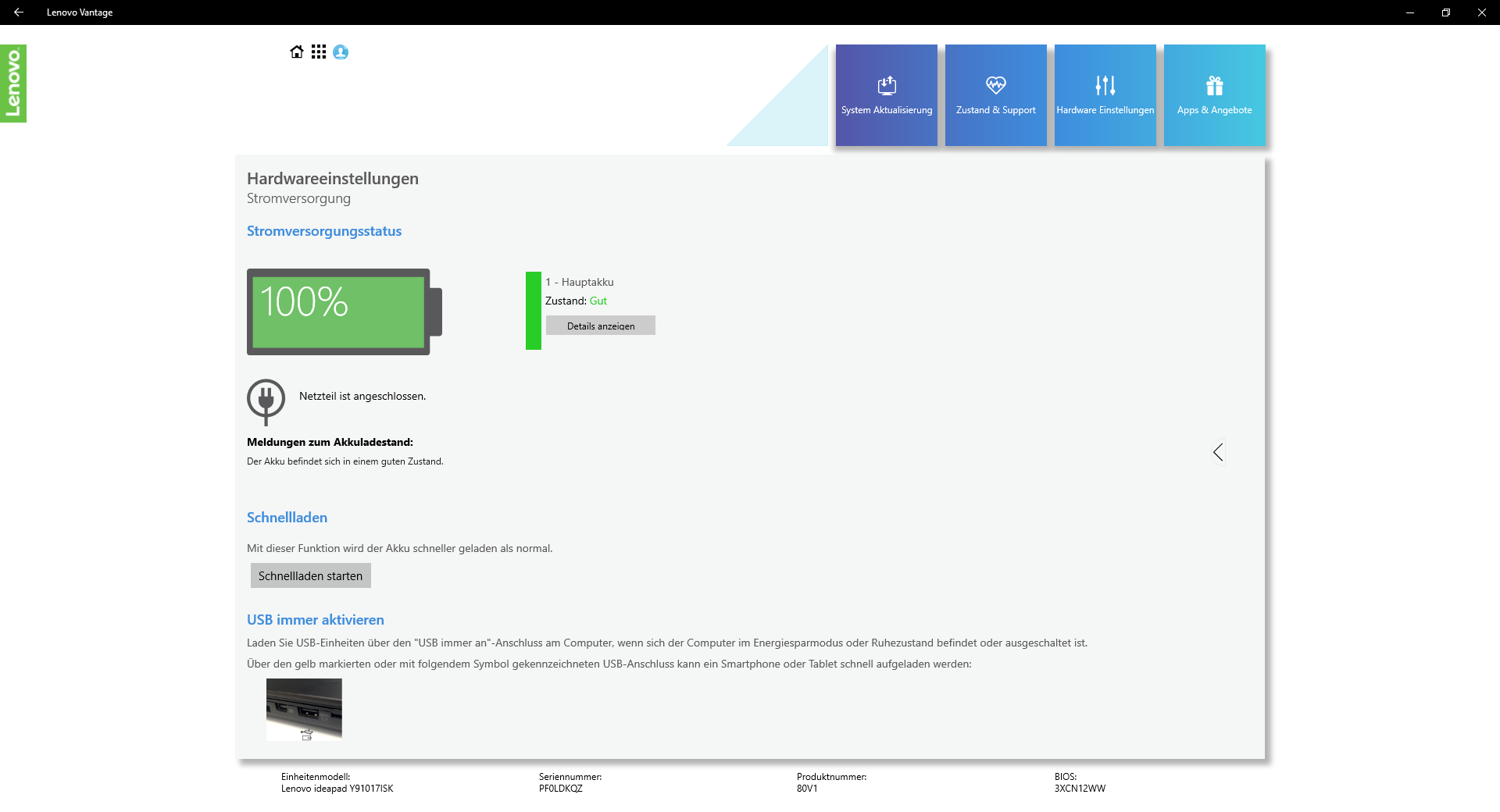Click BIOS version 3XCN12WW
The image size is (1500, 812).
click(1080, 789)
